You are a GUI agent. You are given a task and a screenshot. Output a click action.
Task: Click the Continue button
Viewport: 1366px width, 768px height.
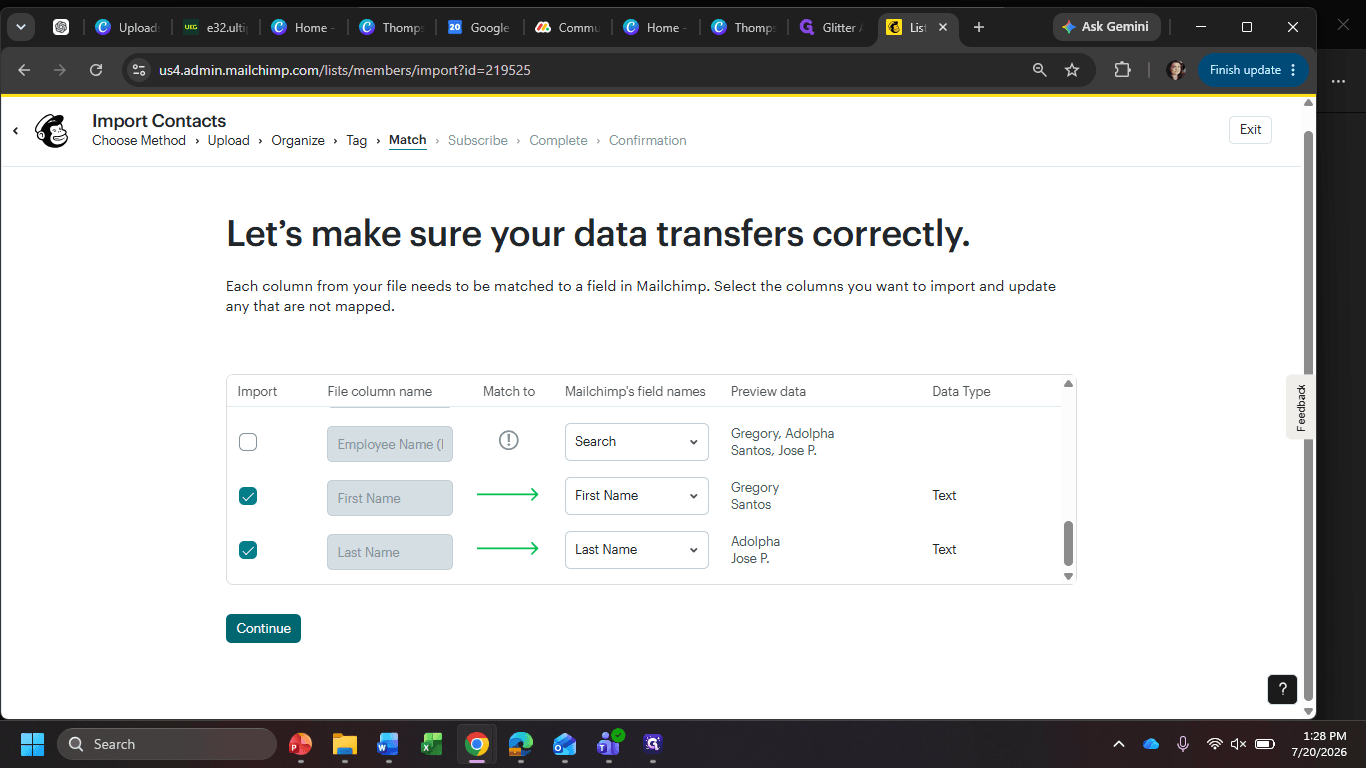pos(263,628)
